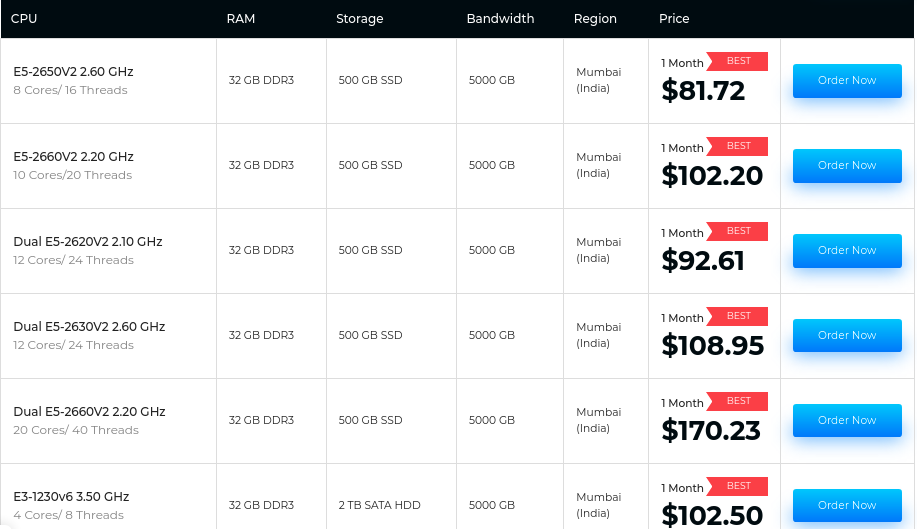Click the 2 TB SATA HDD storage cell
This screenshot has width=917, height=529.
380,505
